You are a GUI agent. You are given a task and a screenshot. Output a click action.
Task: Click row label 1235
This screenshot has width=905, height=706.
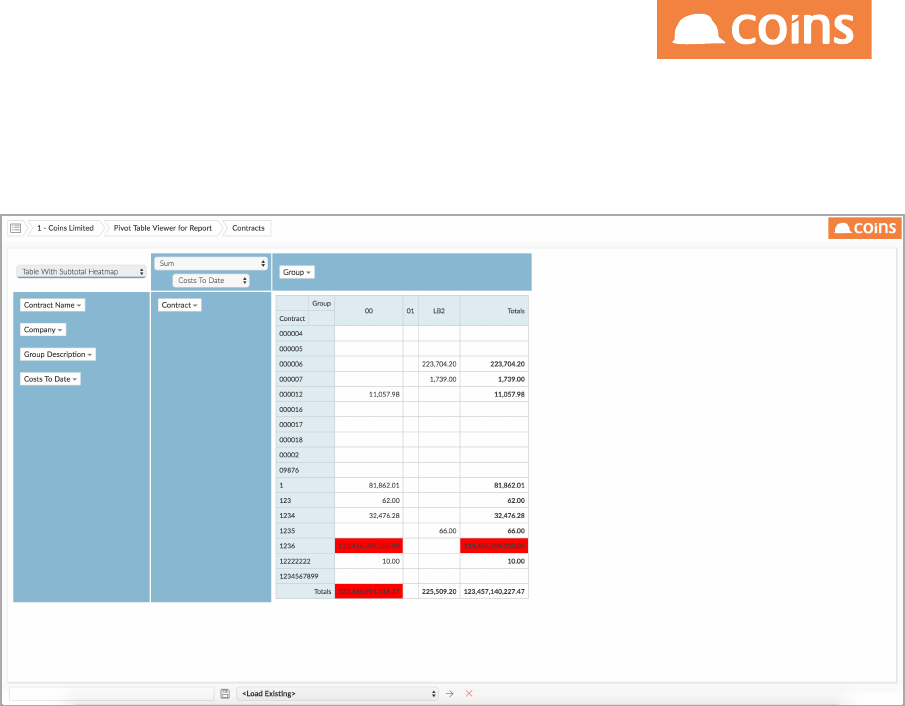(287, 531)
